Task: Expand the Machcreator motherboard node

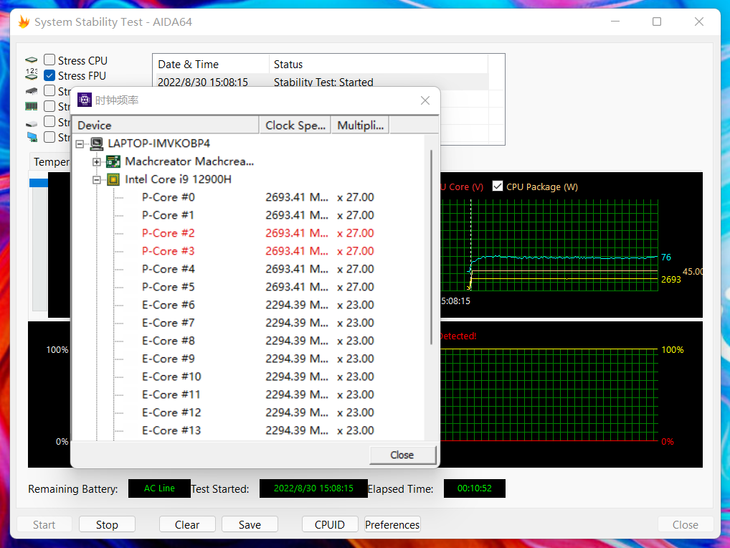Action: click(96, 162)
